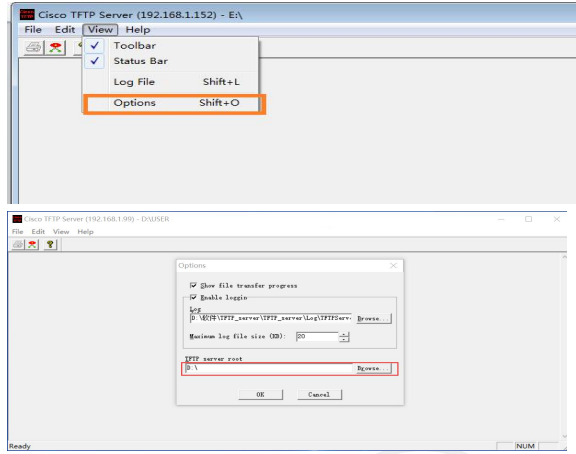576x454 pixels.
Task: Toggle the Enable logging checkbox
Action: click(x=193, y=297)
